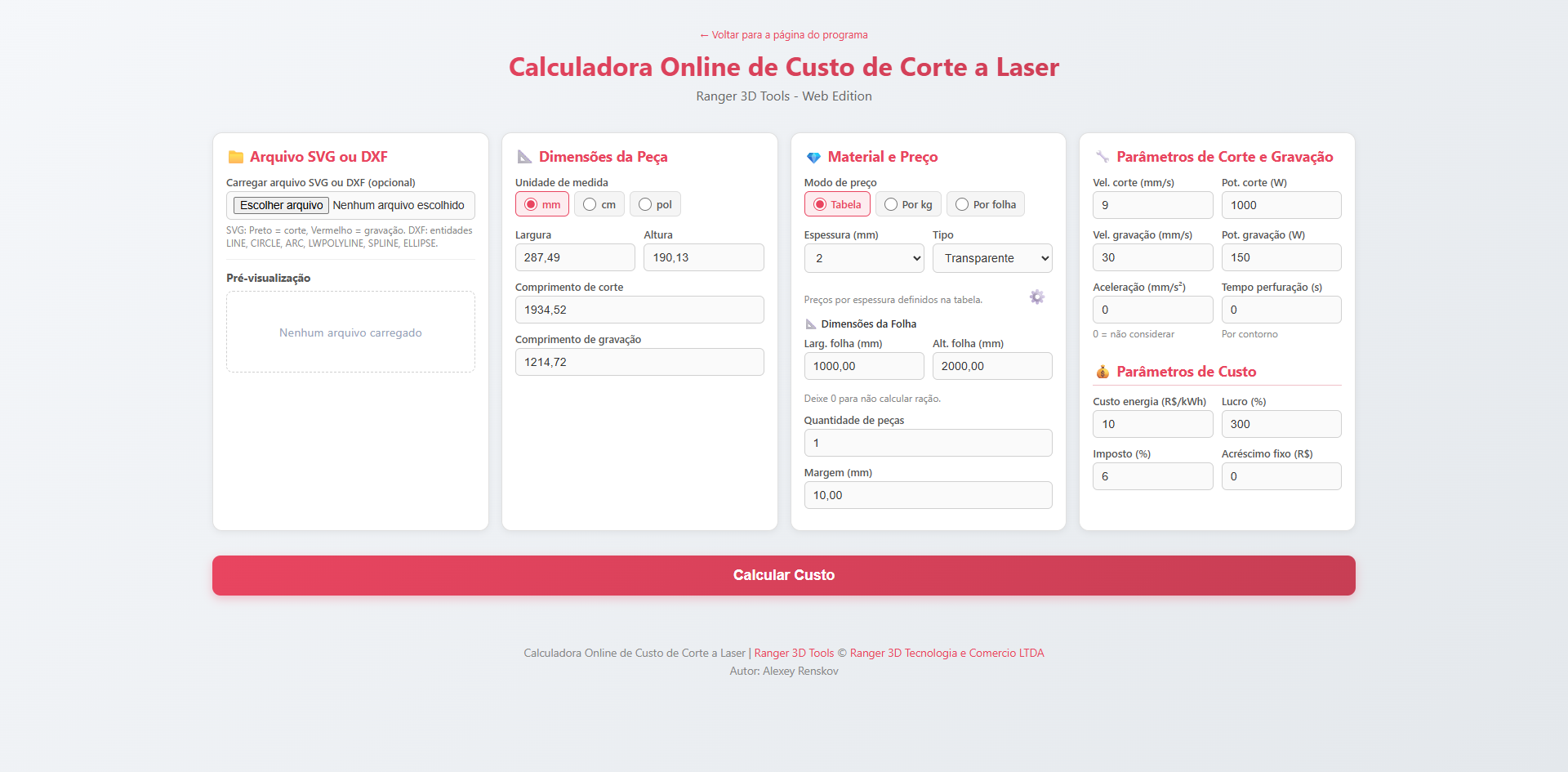
Task: Click the ruler icon beside Dimensões da Folha
Action: click(810, 324)
